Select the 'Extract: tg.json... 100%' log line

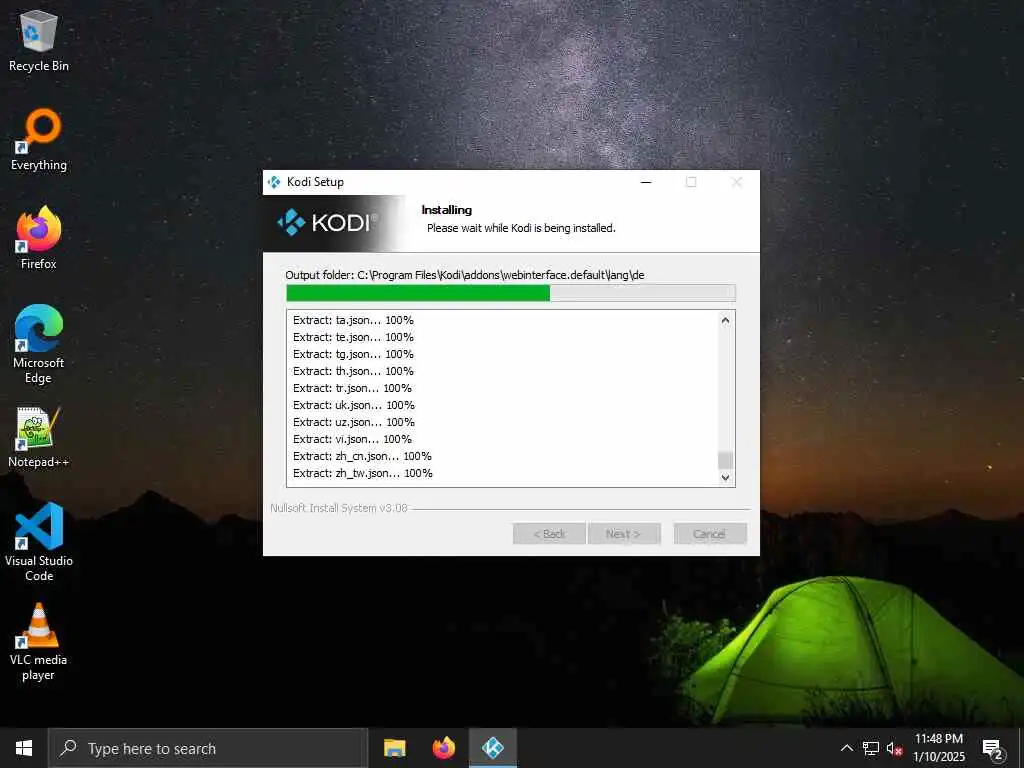353,354
